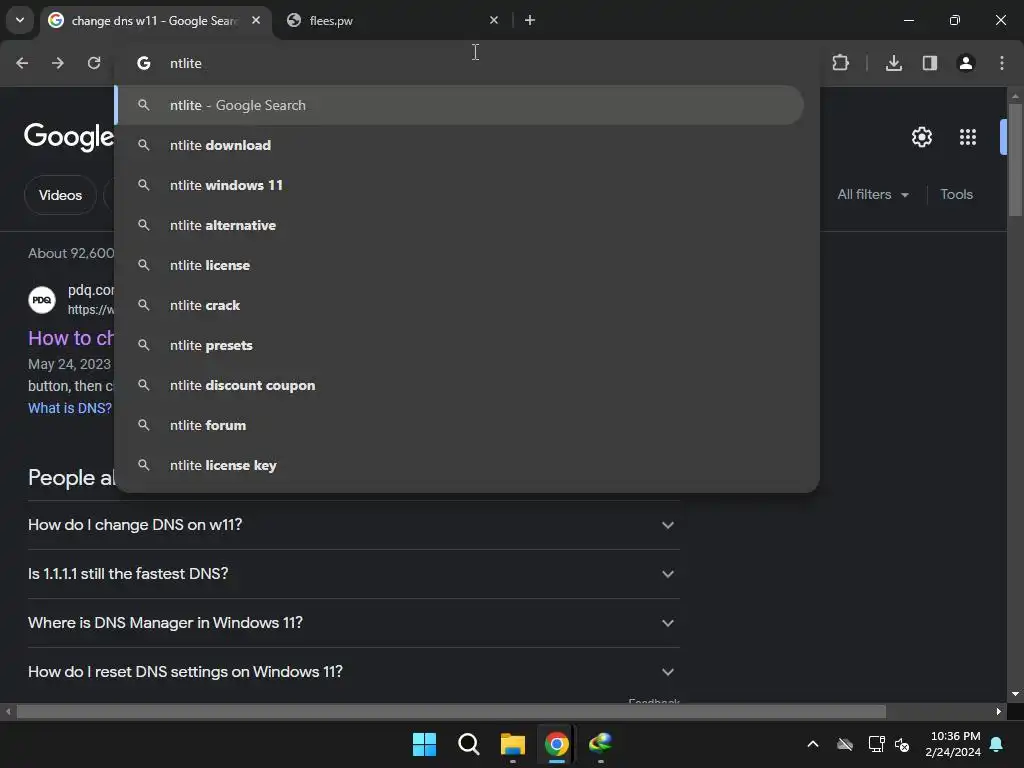Screen dimensions: 1024x768
Task: Open the search Tools button
Action: [x=956, y=195]
